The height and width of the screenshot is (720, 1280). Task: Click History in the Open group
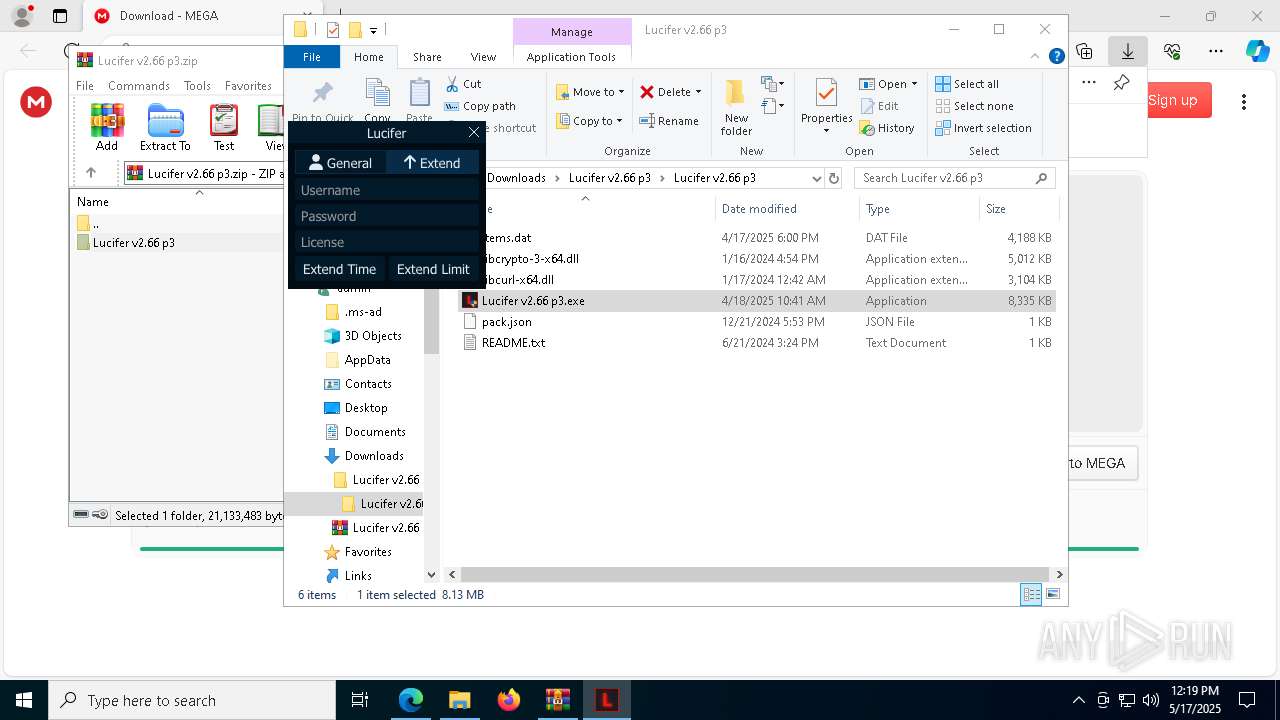coord(887,128)
